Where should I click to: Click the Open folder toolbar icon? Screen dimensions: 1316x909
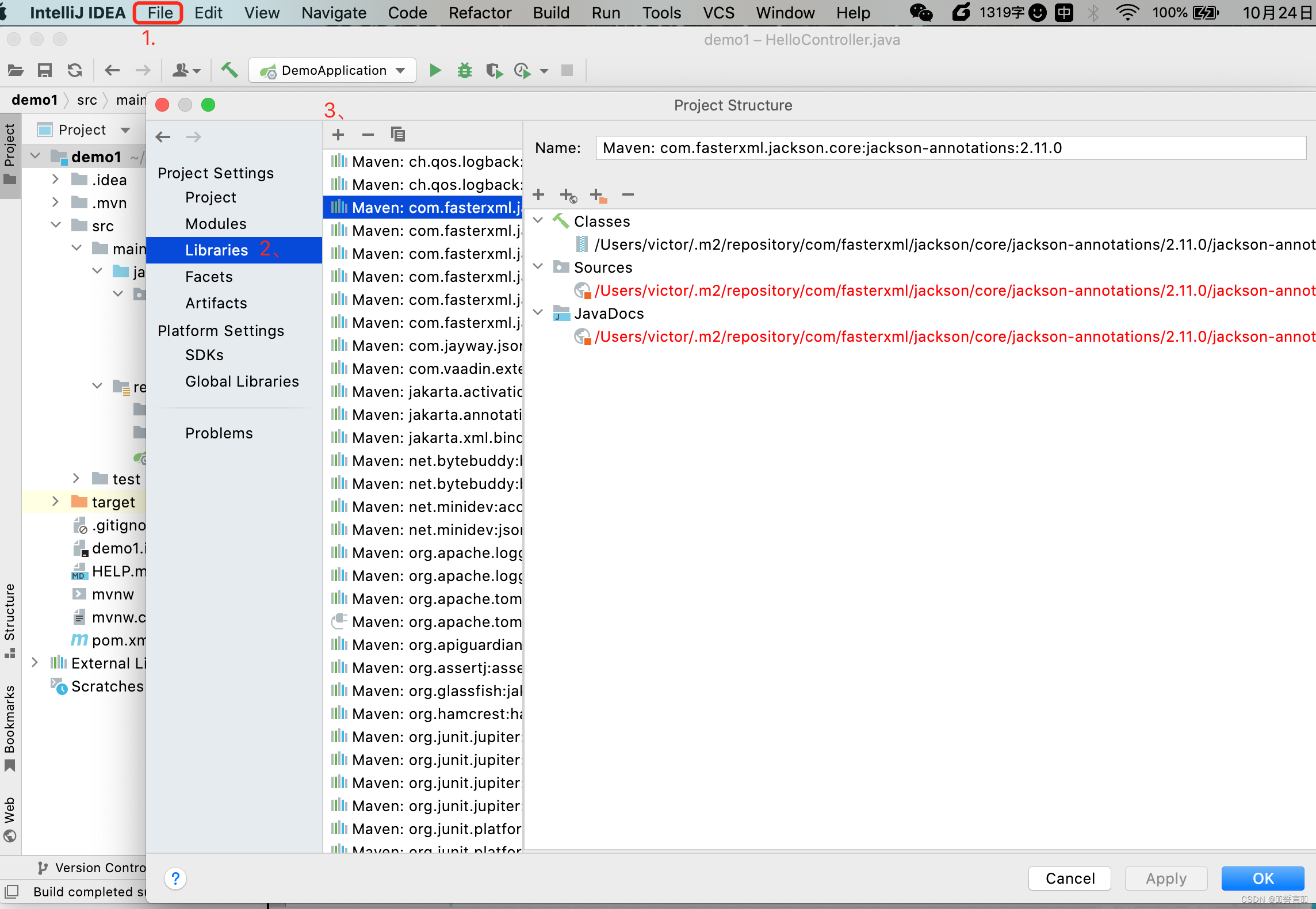point(16,70)
